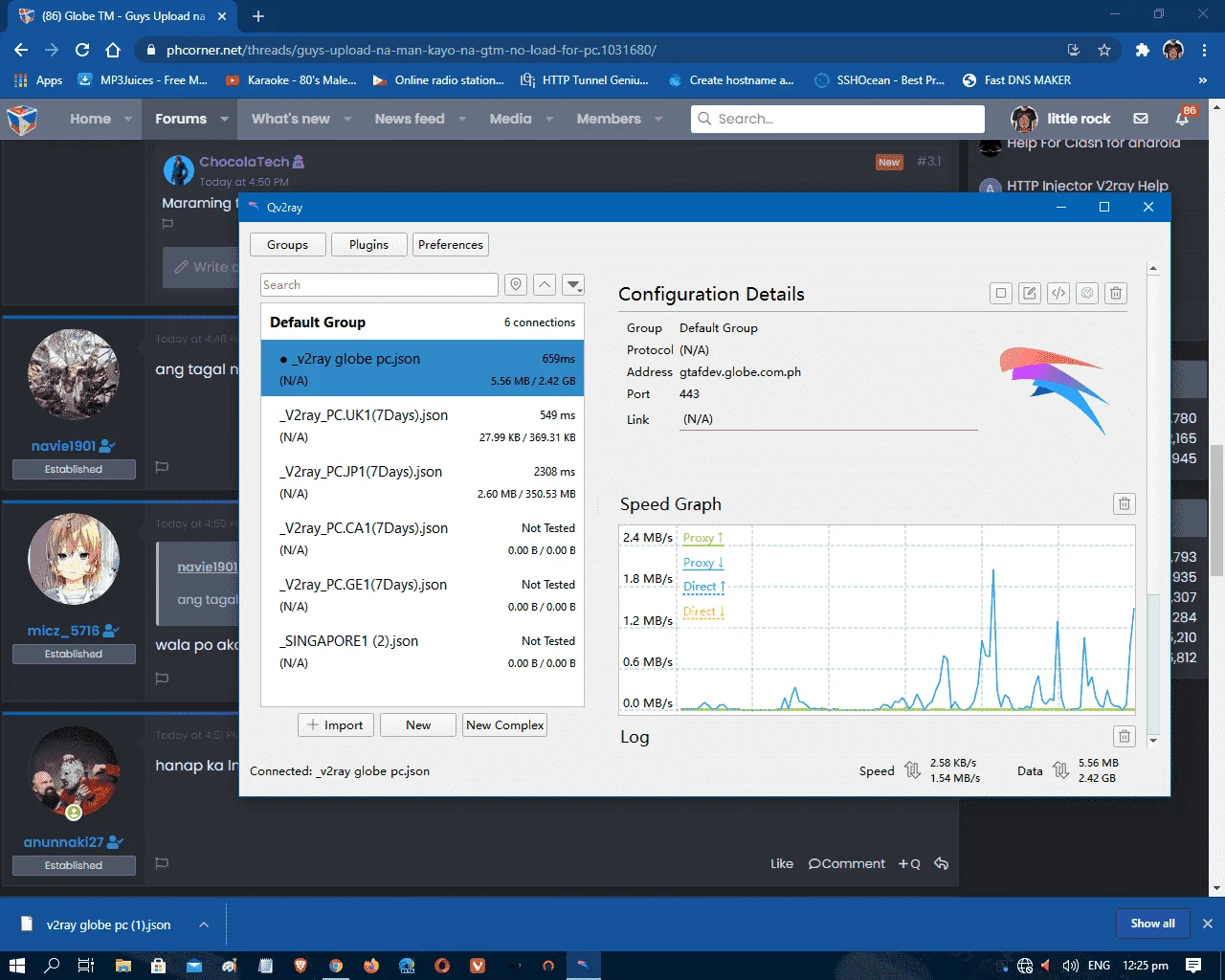Clear the Speed Graph with its trash icon

pos(1125,503)
